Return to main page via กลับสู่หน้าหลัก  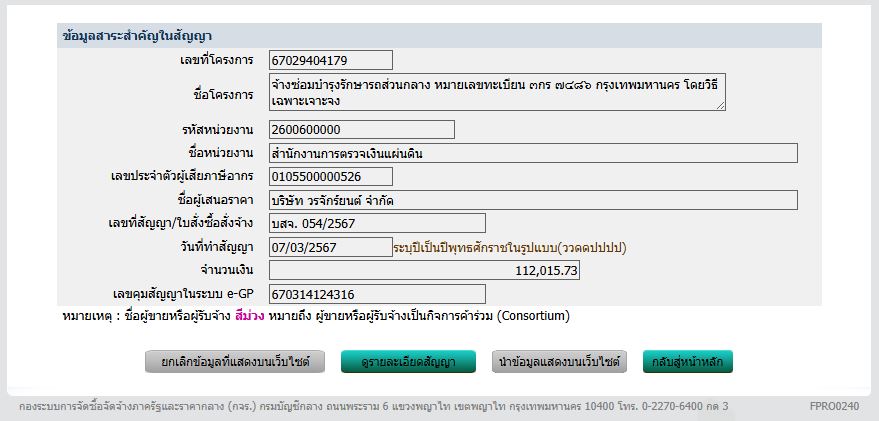point(687,362)
